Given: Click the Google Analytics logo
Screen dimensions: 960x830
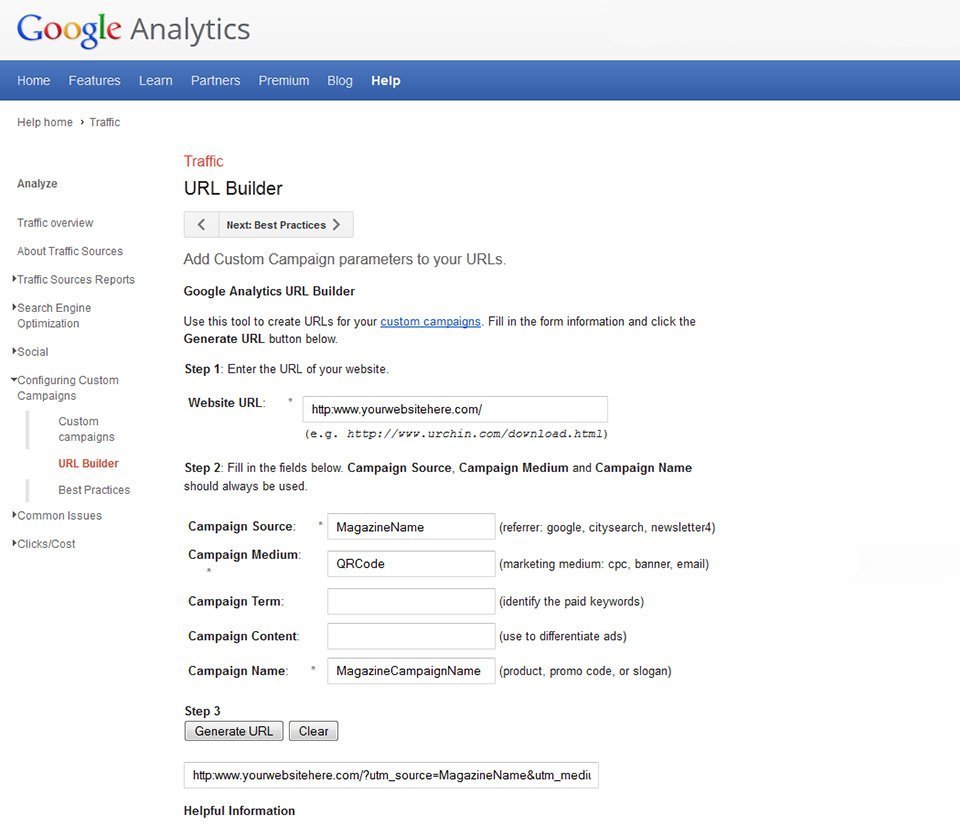Looking at the screenshot, I should (x=133, y=29).
